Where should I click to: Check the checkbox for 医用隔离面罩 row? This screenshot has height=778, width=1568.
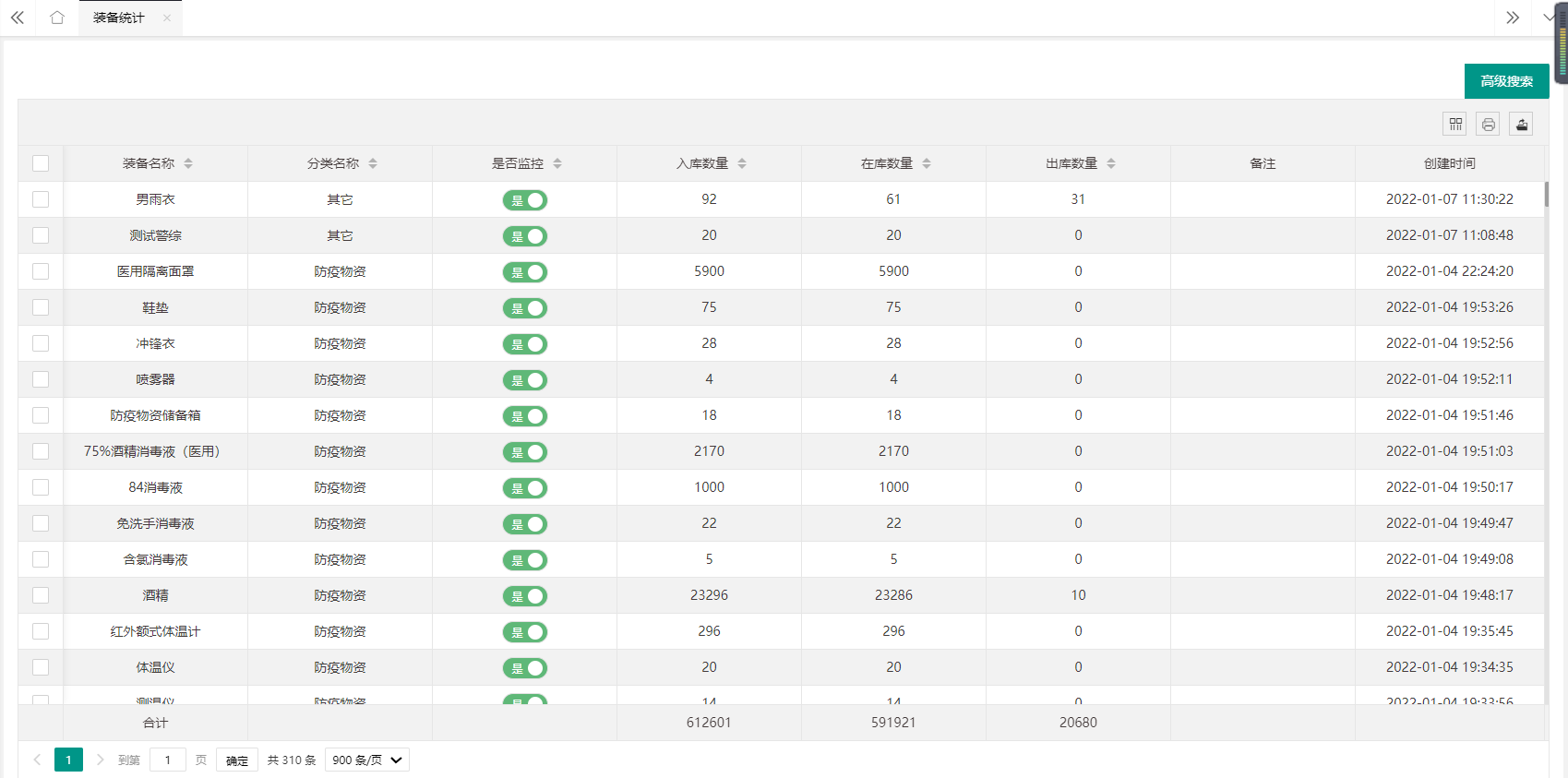(41, 271)
